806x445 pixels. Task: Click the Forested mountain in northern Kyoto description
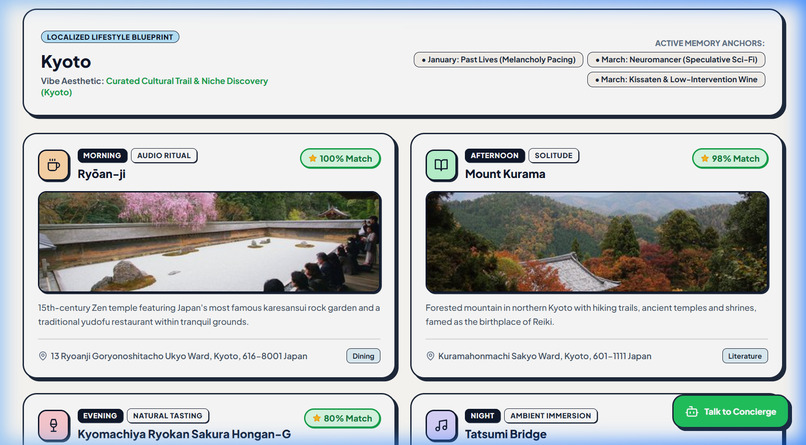[591, 314]
